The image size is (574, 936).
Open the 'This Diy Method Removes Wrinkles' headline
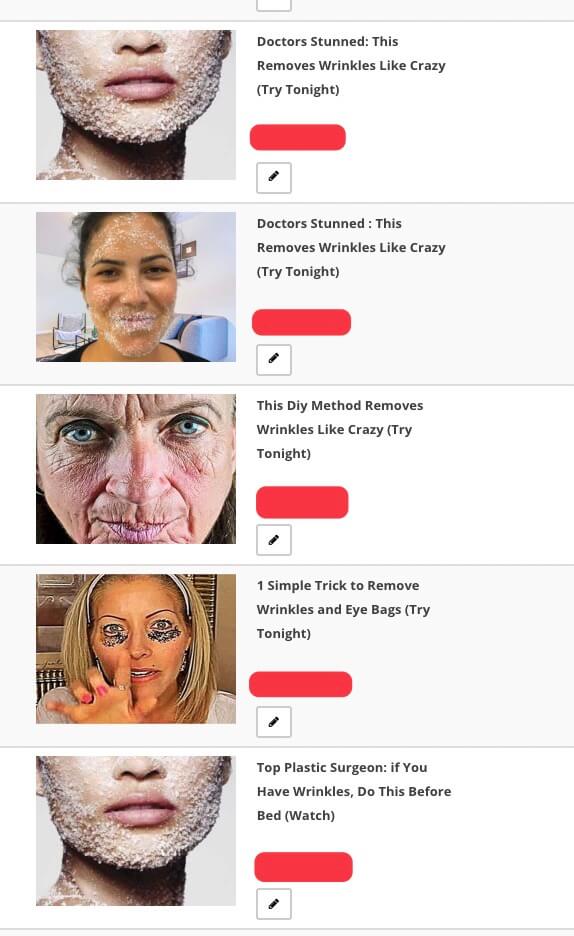pyautogui.click(x=340, y=429)
